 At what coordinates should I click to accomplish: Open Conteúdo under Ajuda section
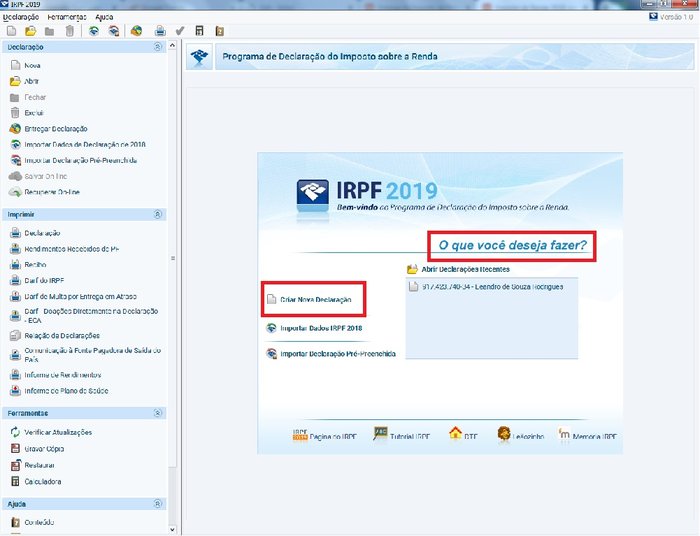coord(32,522)
